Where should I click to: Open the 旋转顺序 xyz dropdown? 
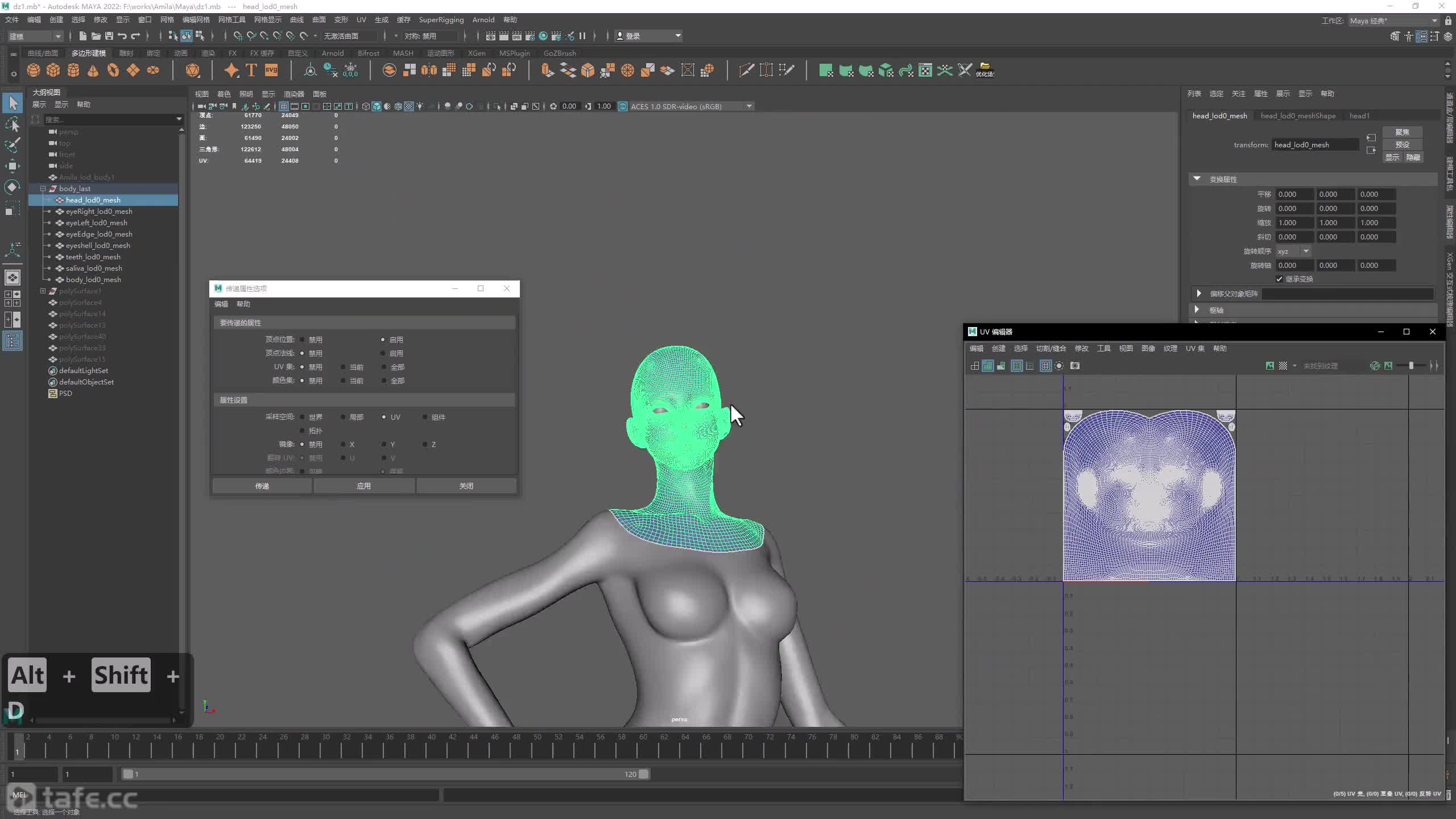tap(1294, 251)
